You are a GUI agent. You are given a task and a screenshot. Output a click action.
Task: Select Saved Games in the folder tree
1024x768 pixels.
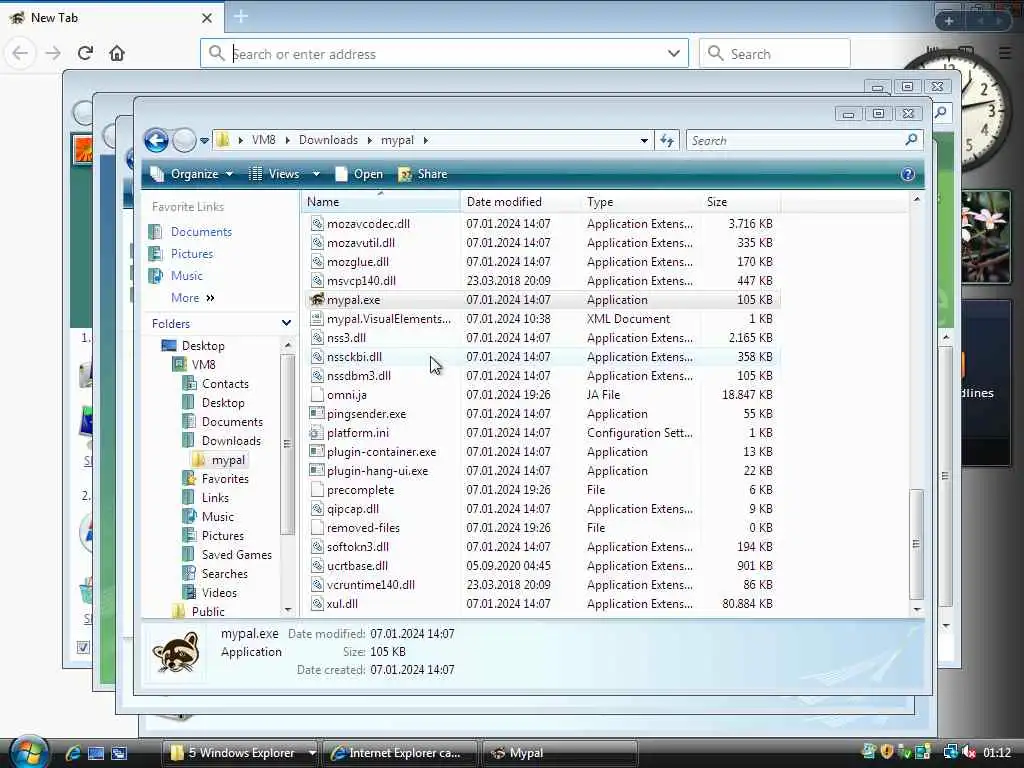[x=236, y=554]
